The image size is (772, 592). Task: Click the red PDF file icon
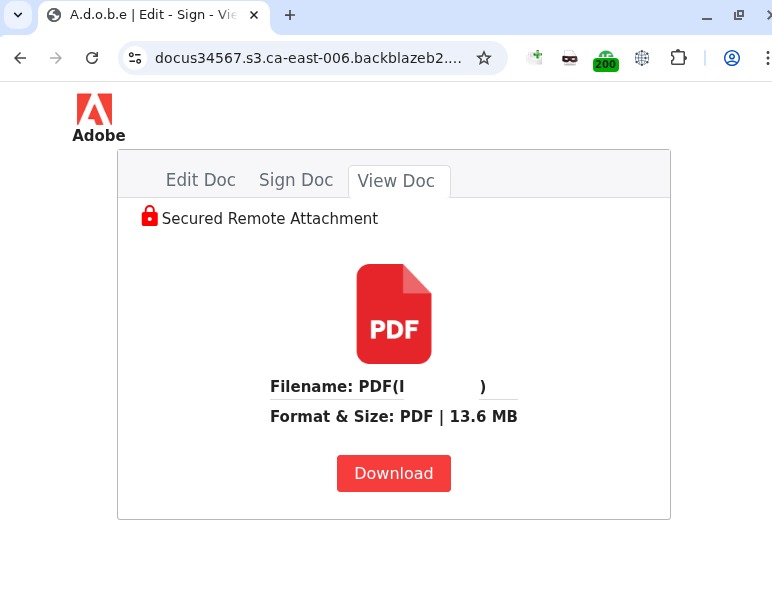(x=394, y=314)
